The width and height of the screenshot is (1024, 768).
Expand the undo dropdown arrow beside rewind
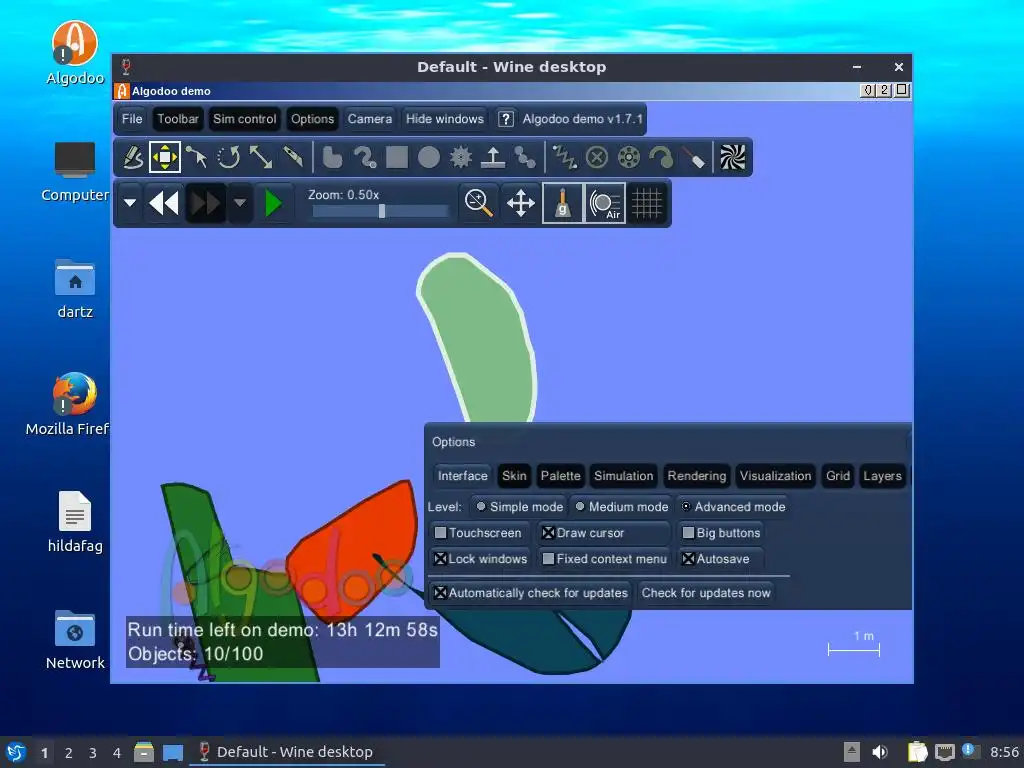(130, 203)
